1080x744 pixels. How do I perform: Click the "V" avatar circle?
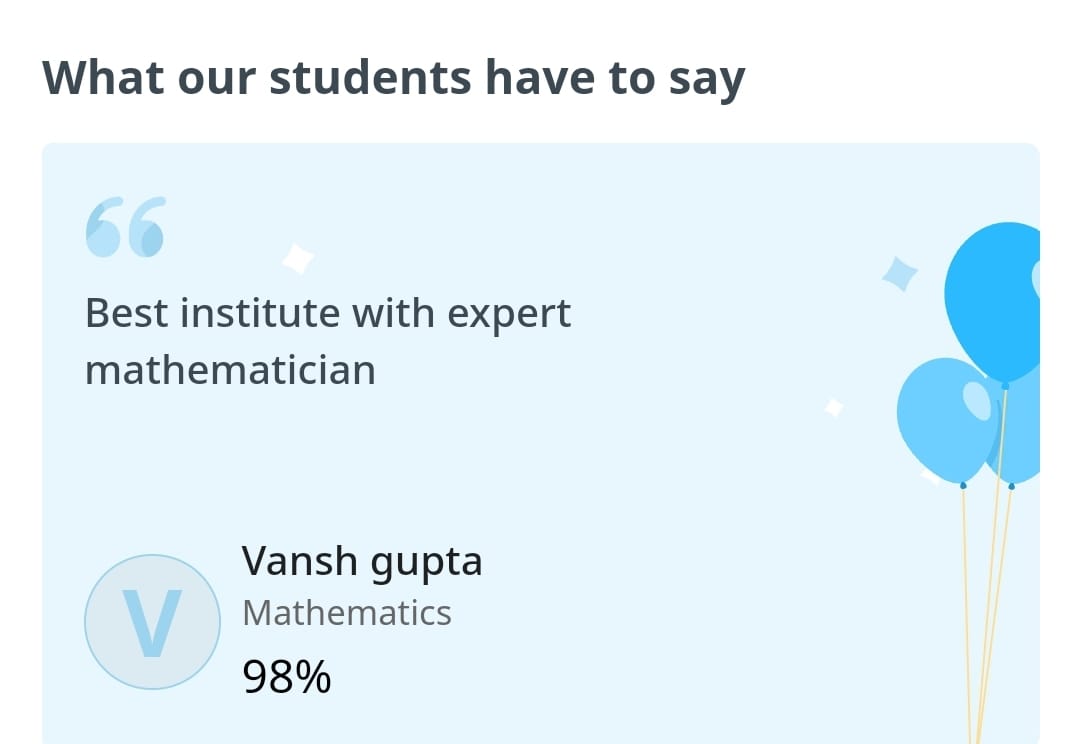pyautogui.click(x=152, y=622)
